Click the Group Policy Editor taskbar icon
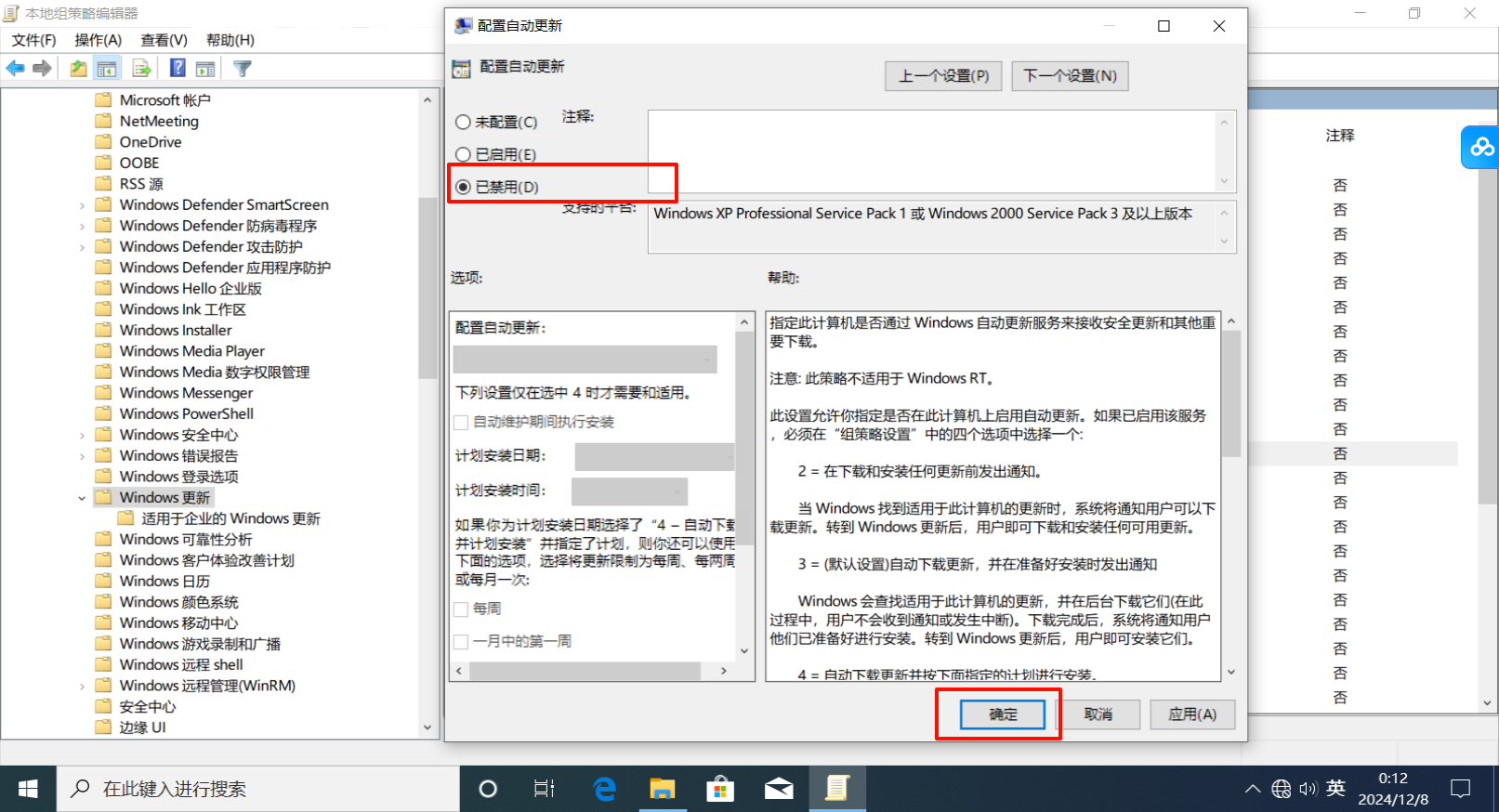Screen dimensions: 1499x812 coord(837,789)
